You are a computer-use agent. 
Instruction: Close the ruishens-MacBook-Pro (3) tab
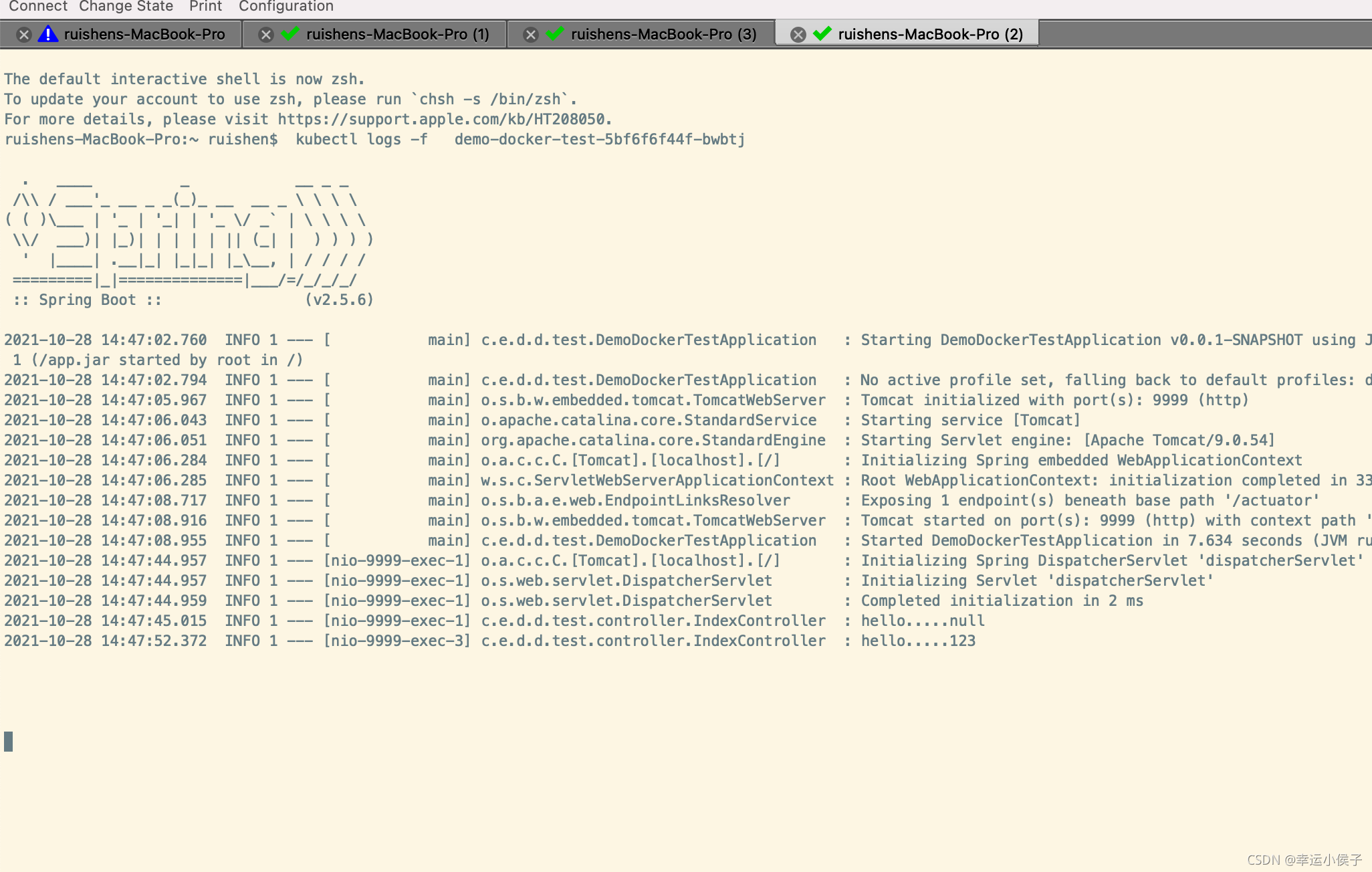point(531,35)
